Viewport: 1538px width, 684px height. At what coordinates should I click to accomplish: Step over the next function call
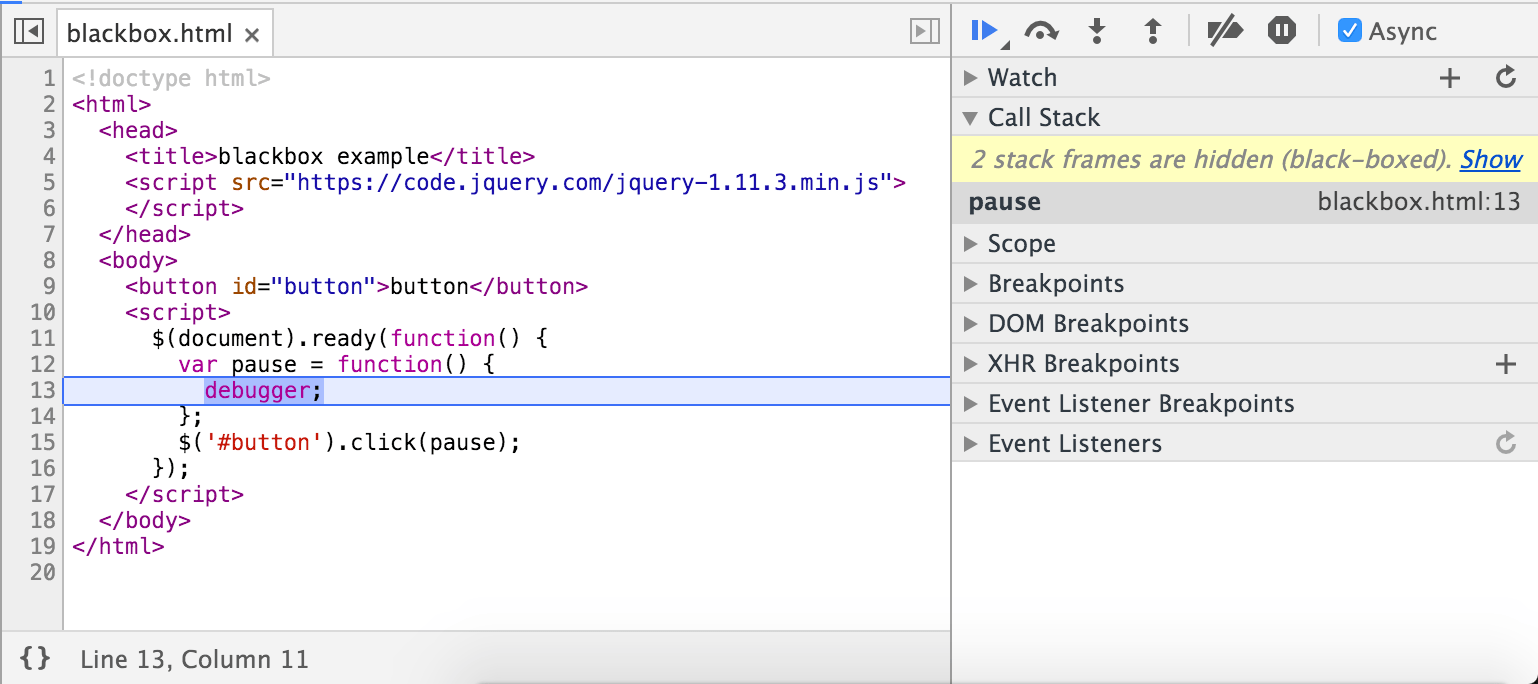point(1041,31)
